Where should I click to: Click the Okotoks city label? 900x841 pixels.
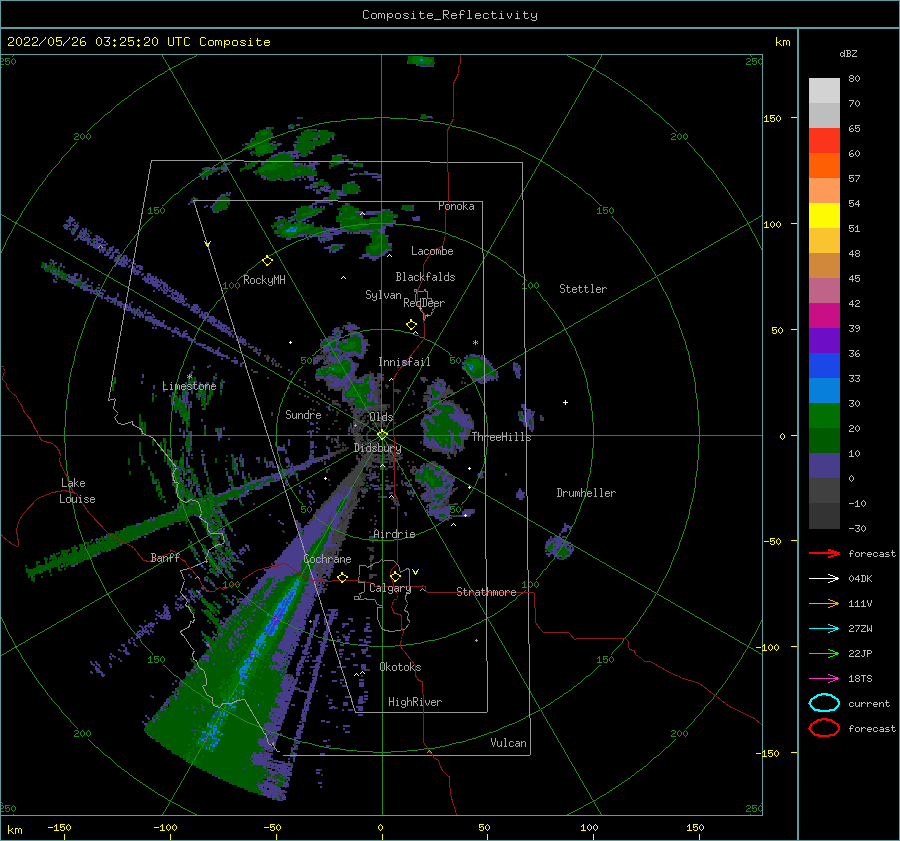tap(399, 667)
